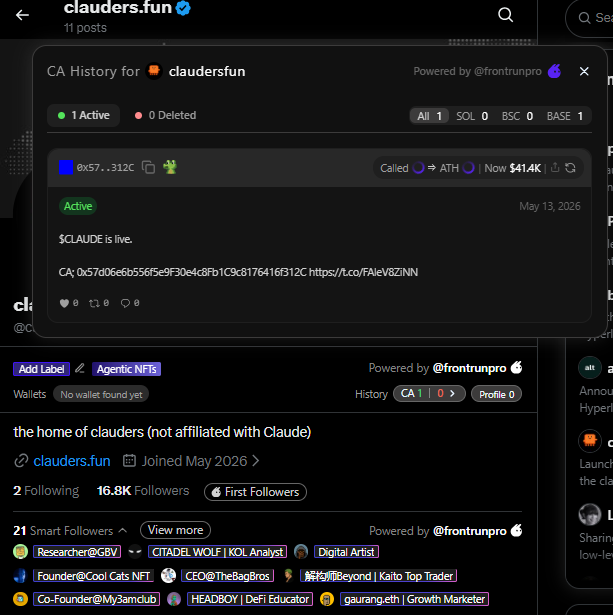Image resolution: width=613 pixels, height=615 pixels.
Task: Click the sidebar search field
Action: [589, 18]
